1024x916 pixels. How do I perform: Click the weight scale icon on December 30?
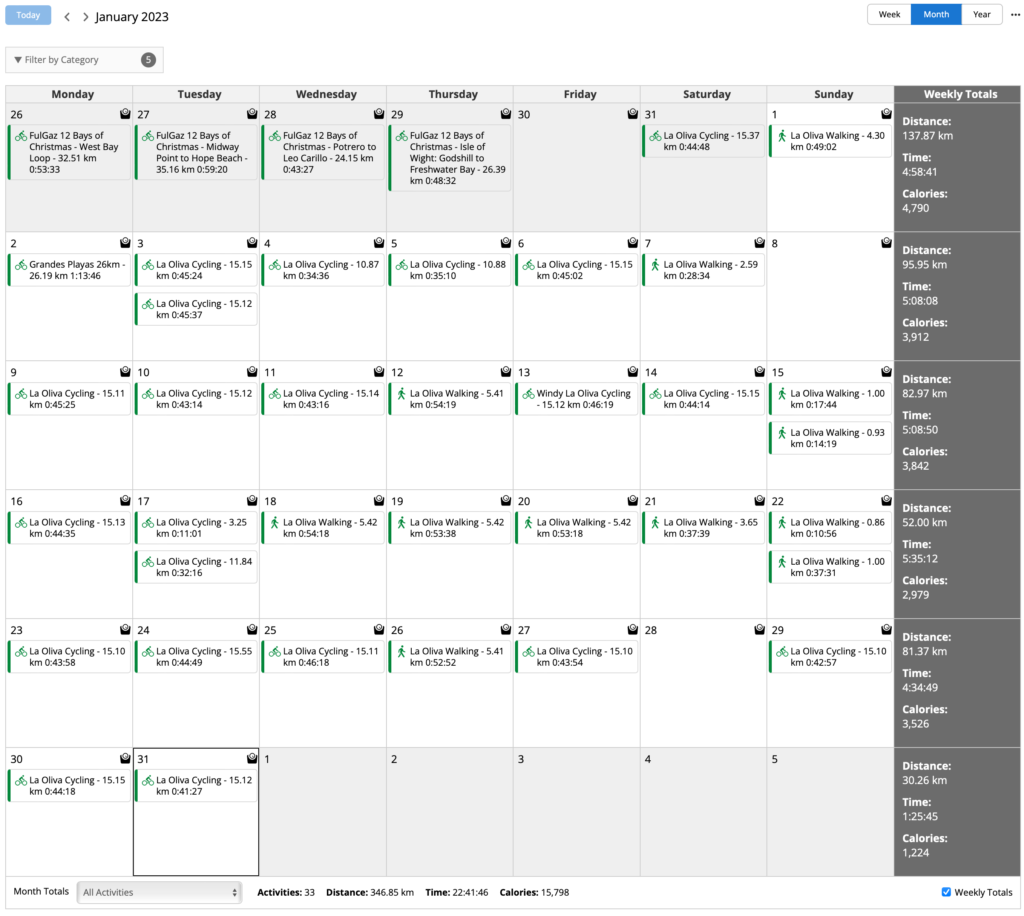tap(632, 114)
